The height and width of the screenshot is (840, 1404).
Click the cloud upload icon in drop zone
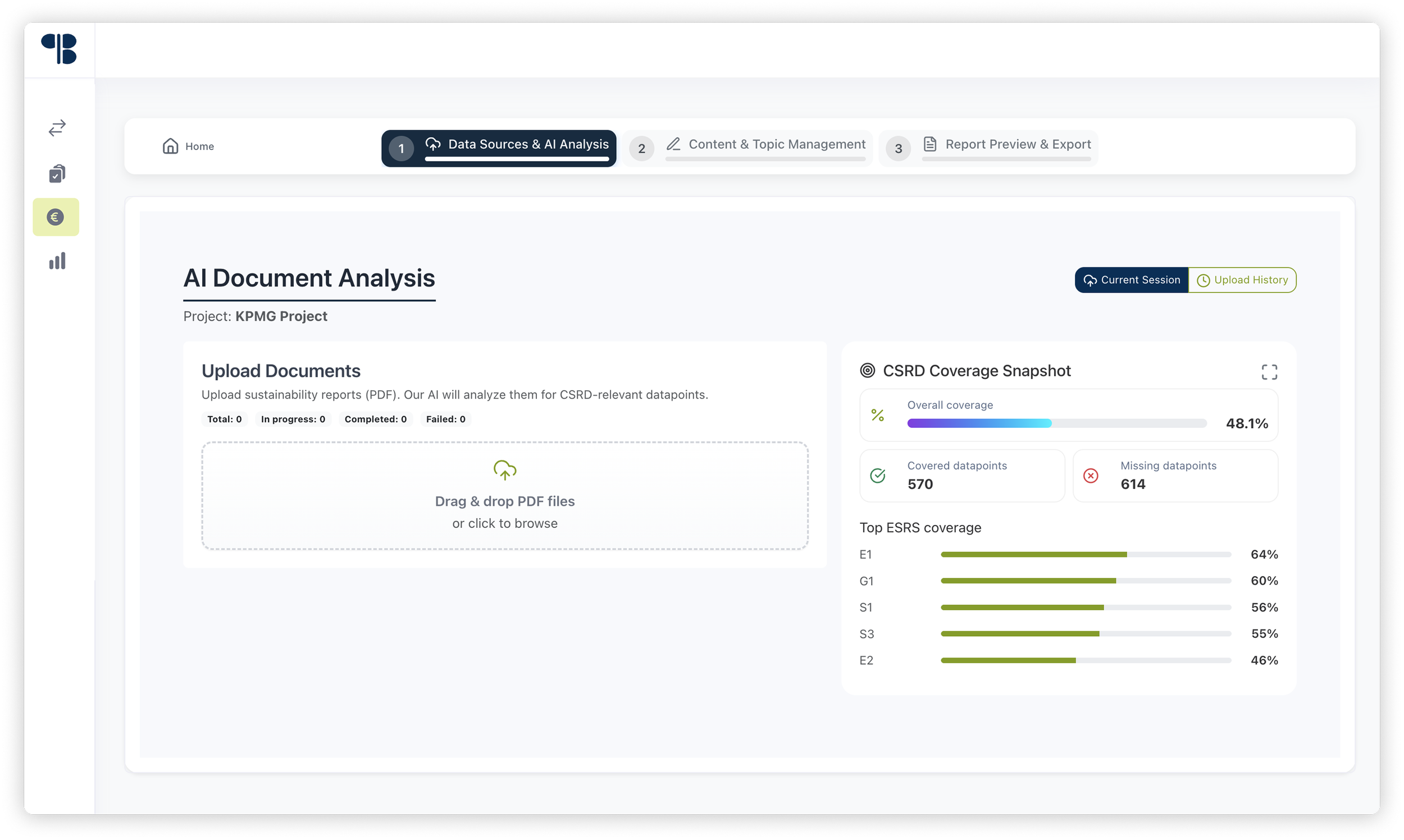pyautogui.click(x=504, y=470)
